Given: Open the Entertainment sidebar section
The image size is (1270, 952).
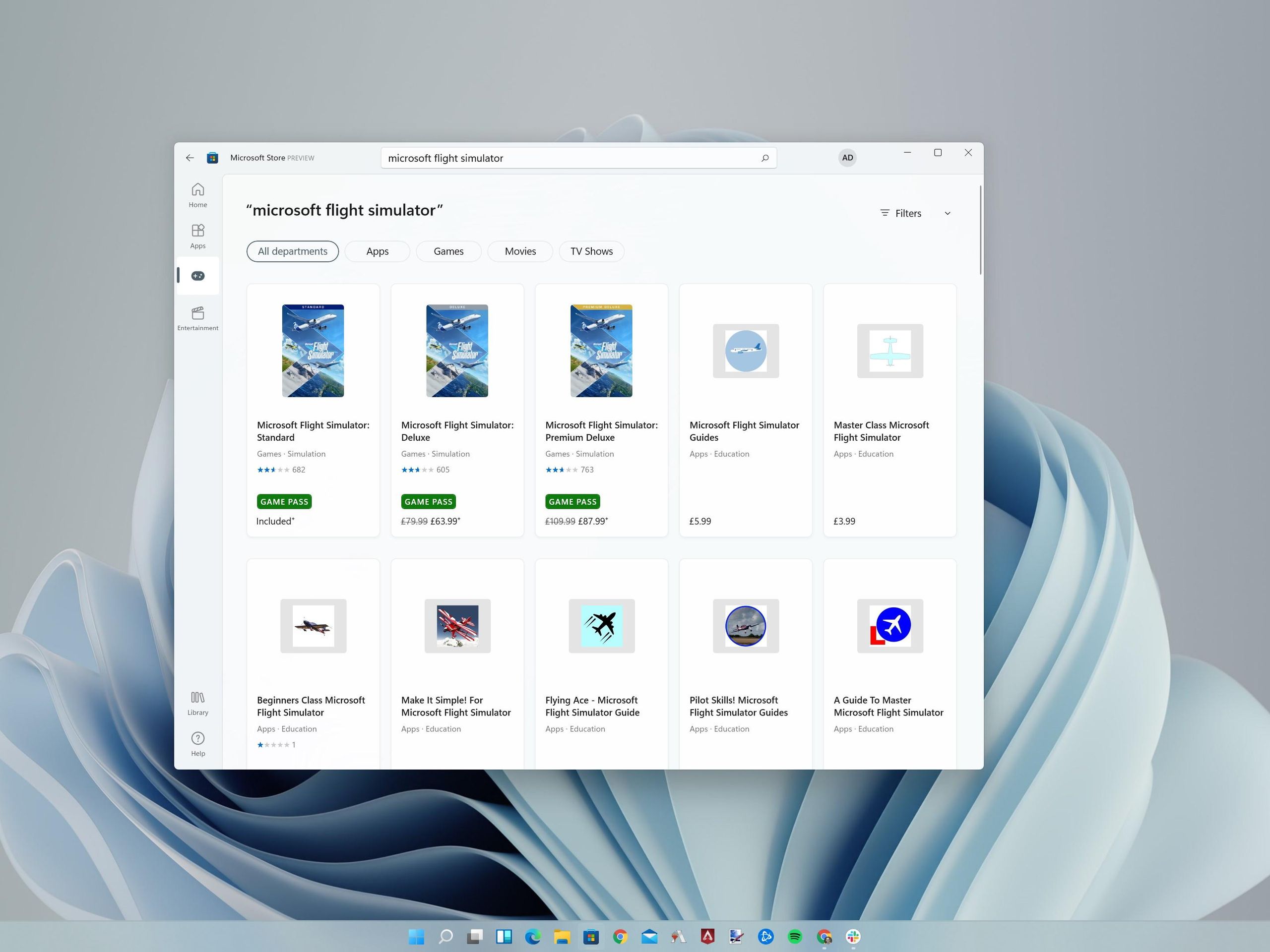Looking at the screenshot, I should (197, 318).
